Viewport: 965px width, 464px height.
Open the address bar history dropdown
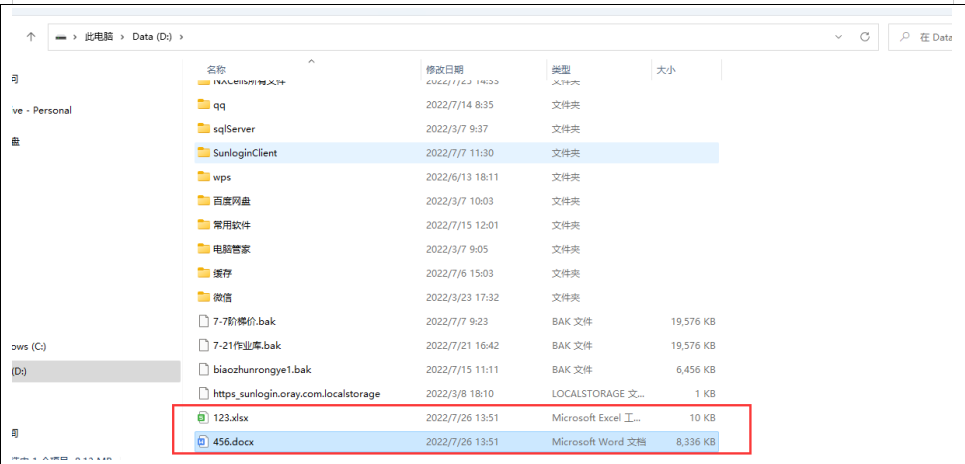click(x=837, y=36)
